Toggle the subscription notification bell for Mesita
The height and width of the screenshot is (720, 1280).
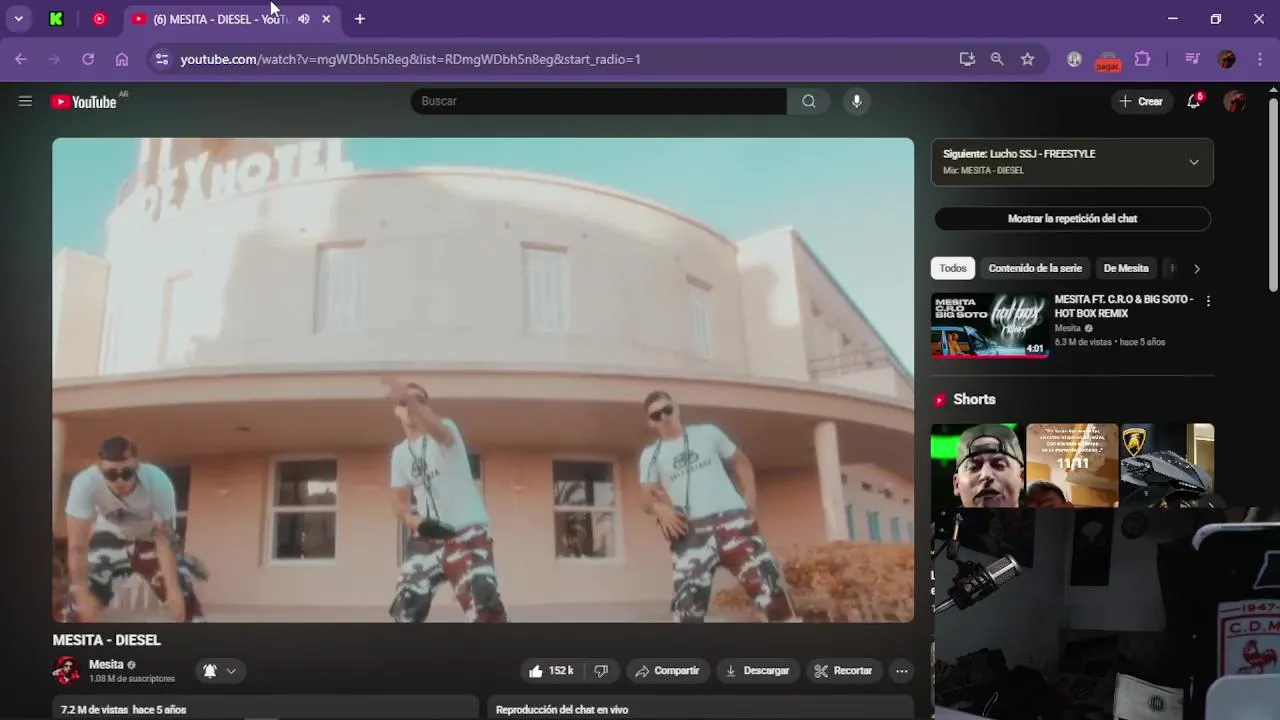click(x=210, y=671)
